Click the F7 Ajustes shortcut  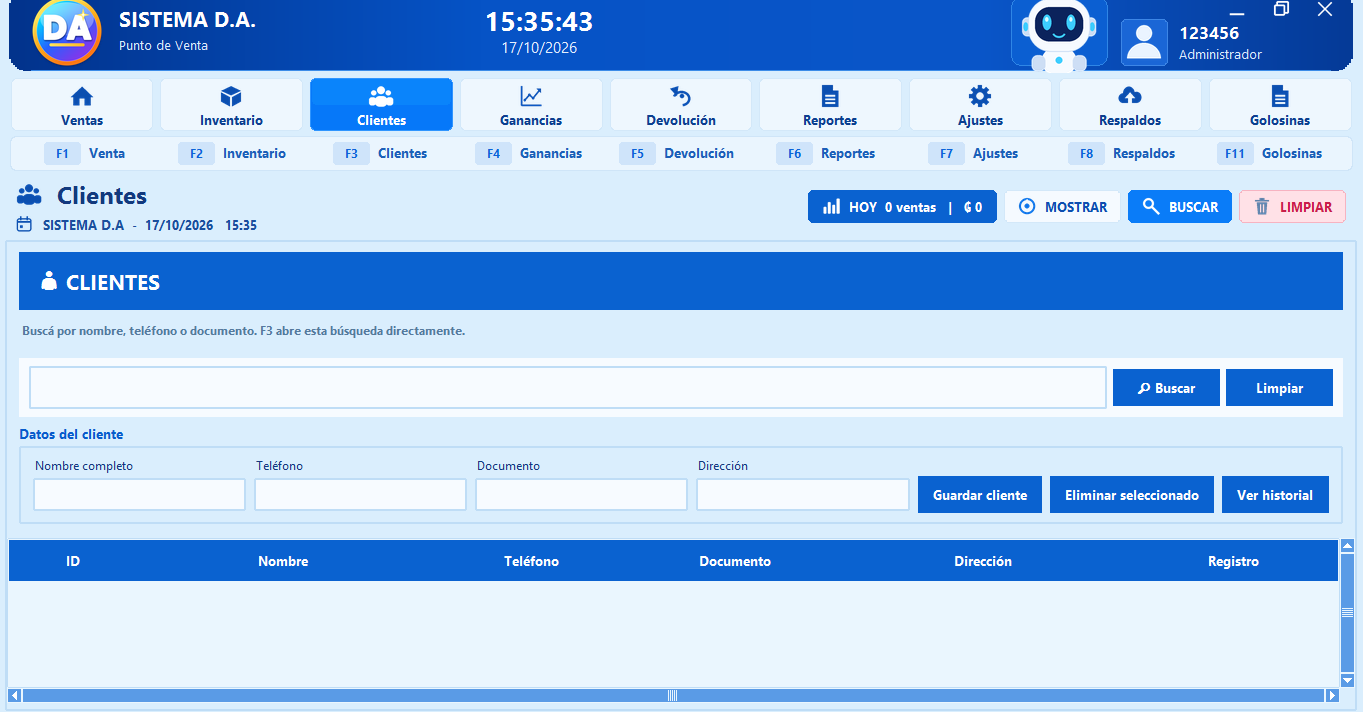[x=974, y=154]
